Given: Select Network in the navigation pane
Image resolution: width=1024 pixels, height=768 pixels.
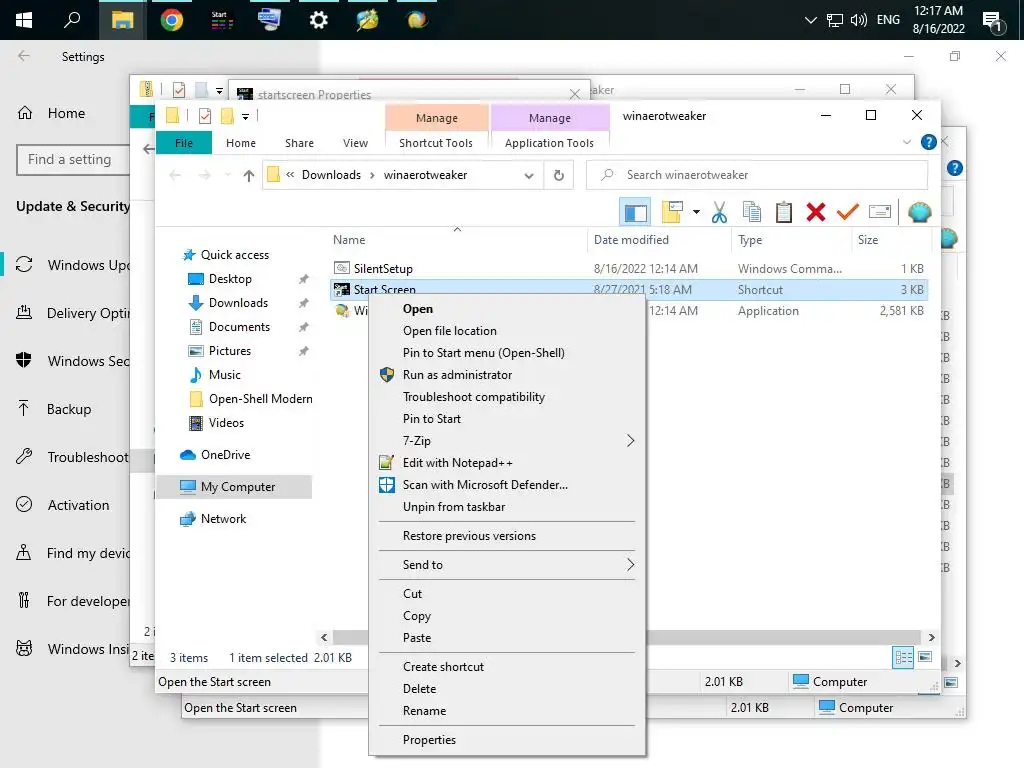Looking at the screenshot, I should click(223, 519).
